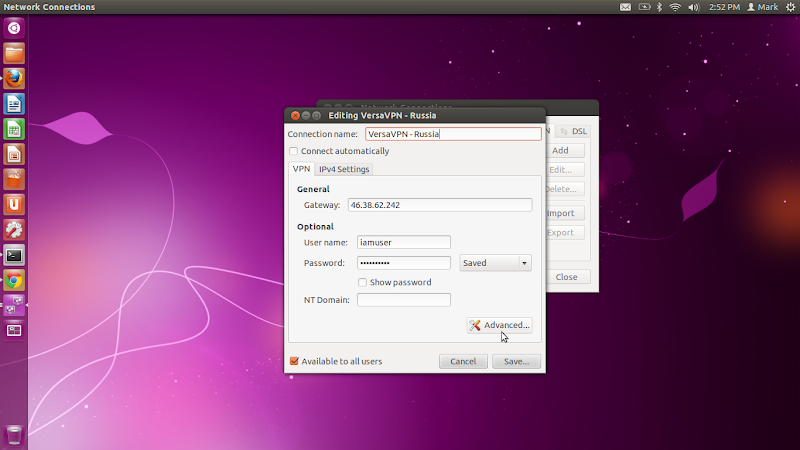This screenshot has height=450, width=800.
Task: Open the battery indicator menu
Action: point(644,7)
